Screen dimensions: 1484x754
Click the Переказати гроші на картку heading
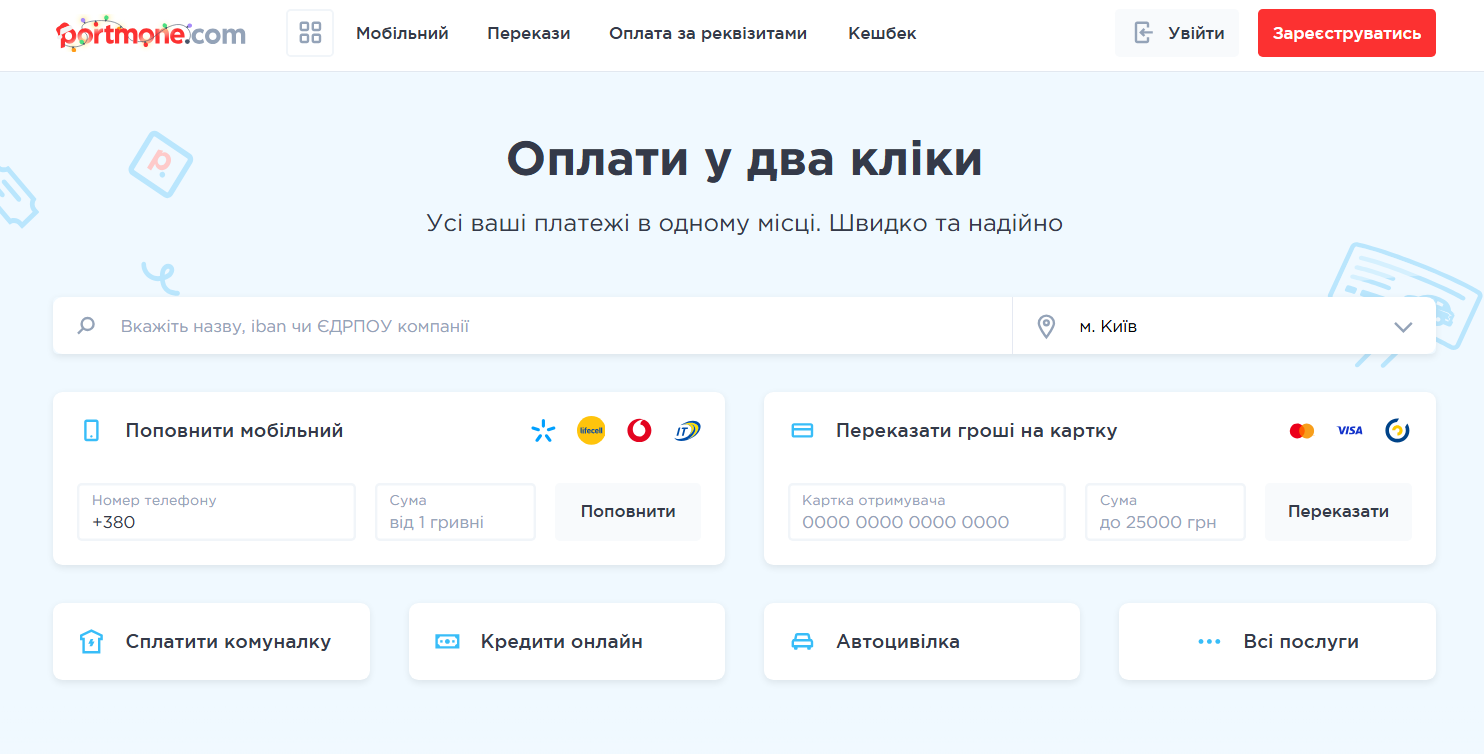pyautogui.click(x=977, y=431)
